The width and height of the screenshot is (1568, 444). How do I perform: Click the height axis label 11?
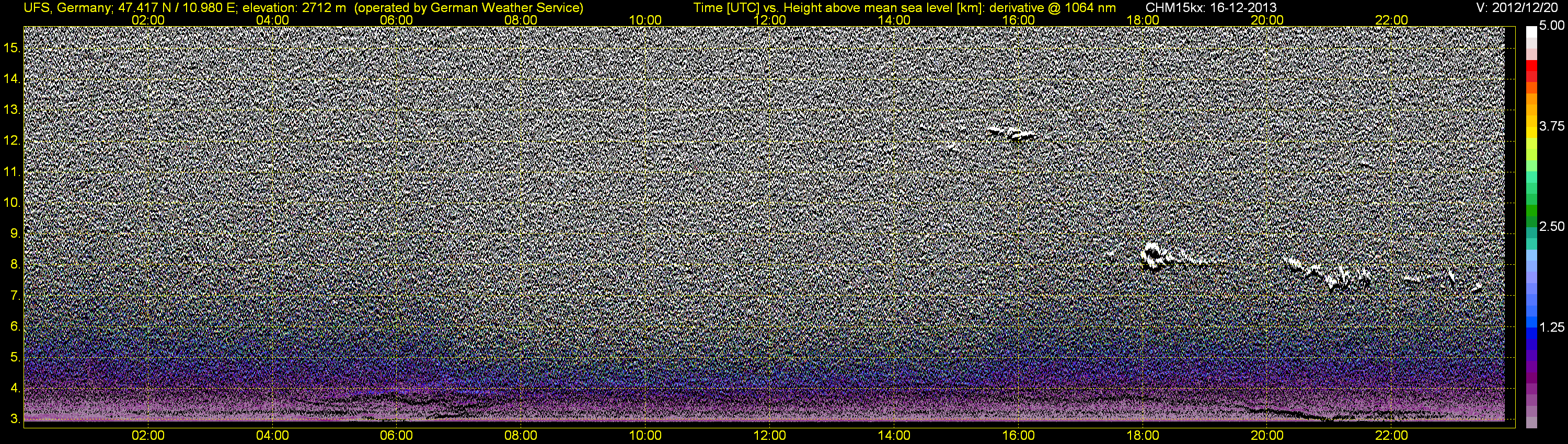(11, 171)
